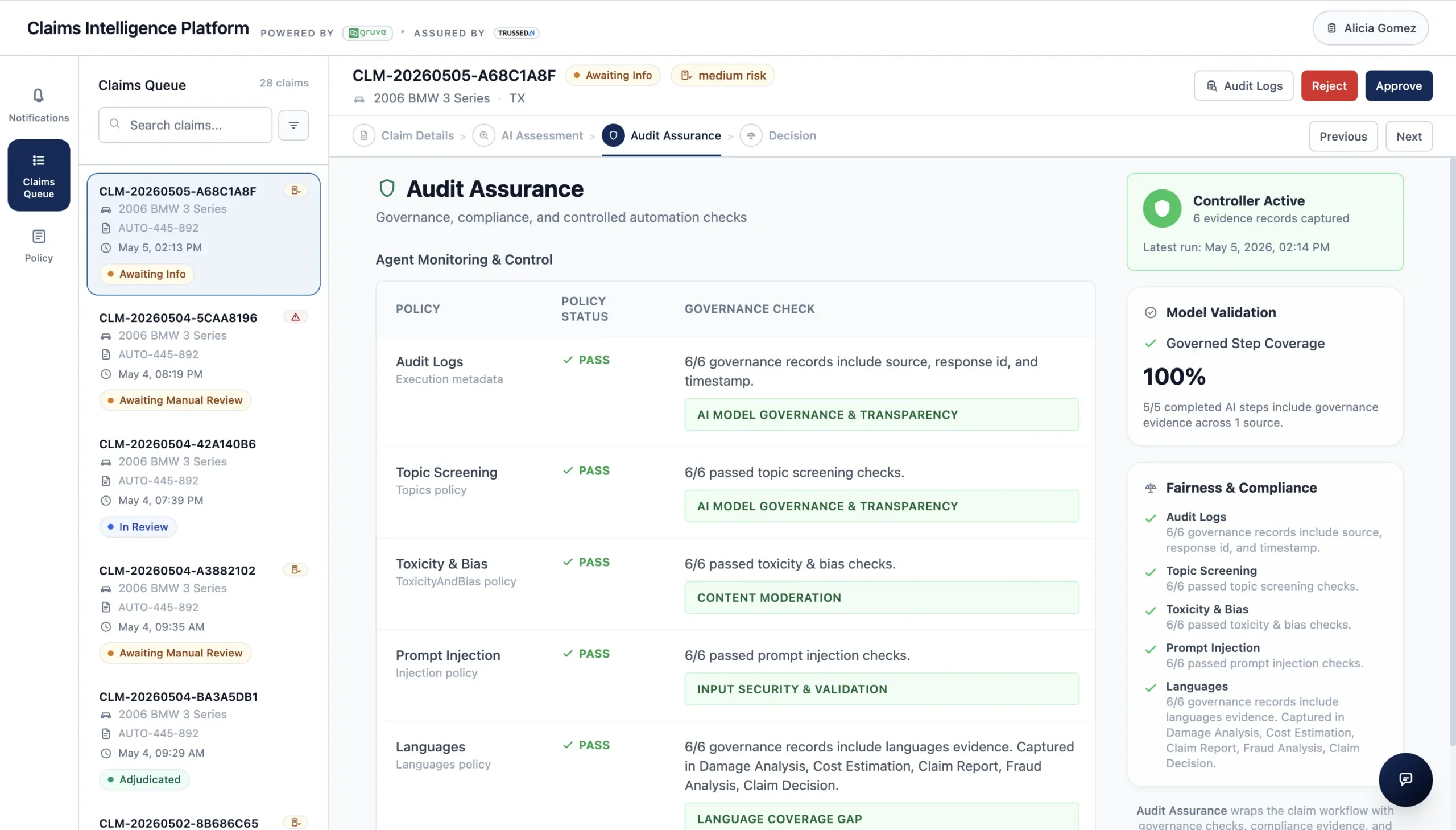Image resolution: width=1456 pixels, height=830 pixels.
Task: Reject the current claim
Action: pos(1329,85)
